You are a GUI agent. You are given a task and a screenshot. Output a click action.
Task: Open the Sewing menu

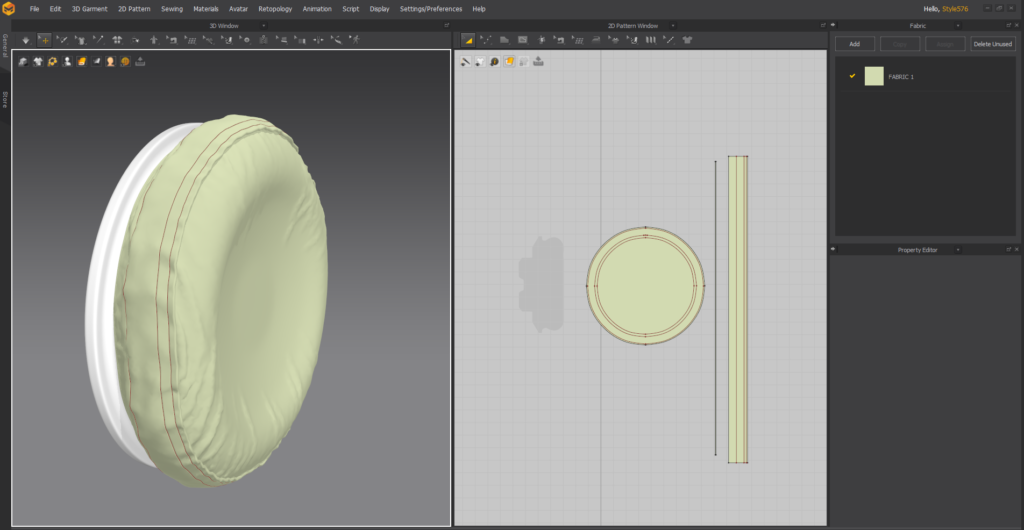172,8
